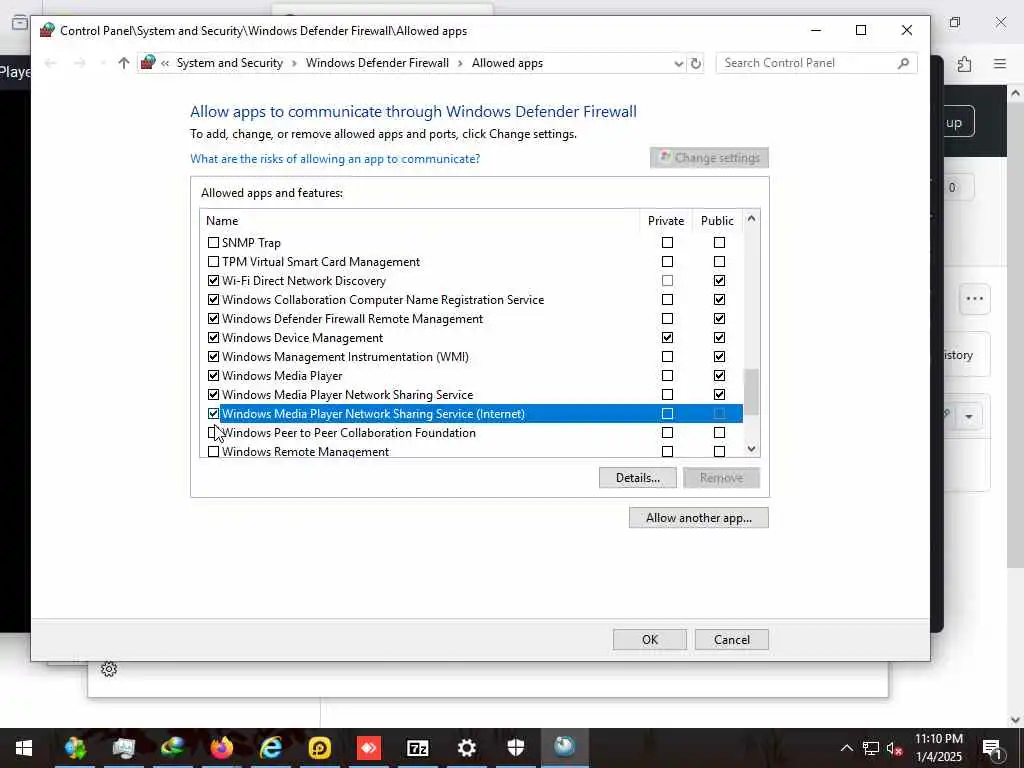Click the Back arrow in Control Panel
This screenshot has height=768, width=1024.
(50, 63)
